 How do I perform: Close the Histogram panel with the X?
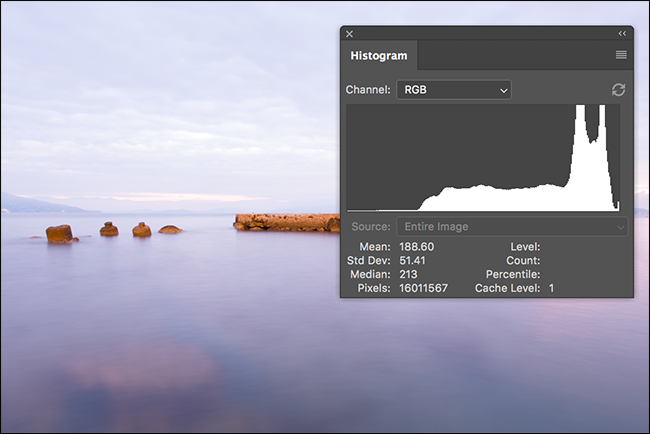pos(349,34)
